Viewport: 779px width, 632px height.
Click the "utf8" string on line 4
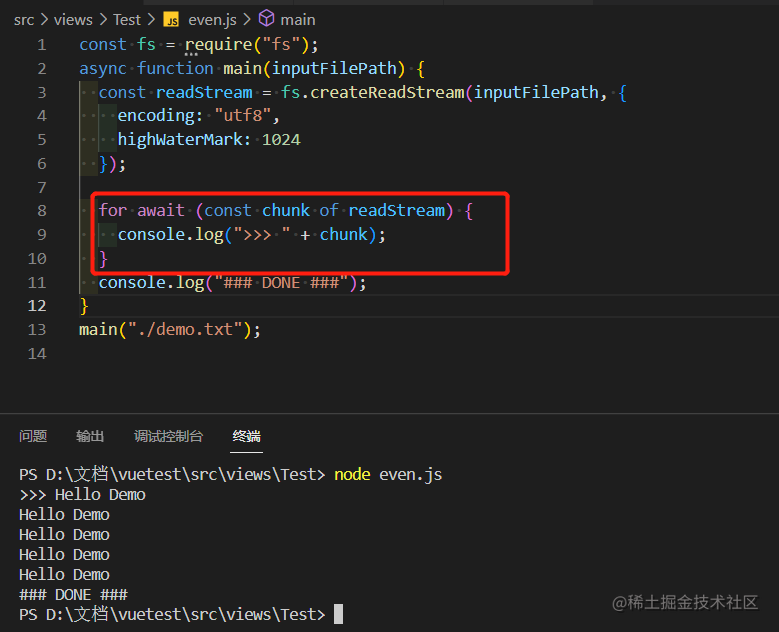[x=243, y=116]
